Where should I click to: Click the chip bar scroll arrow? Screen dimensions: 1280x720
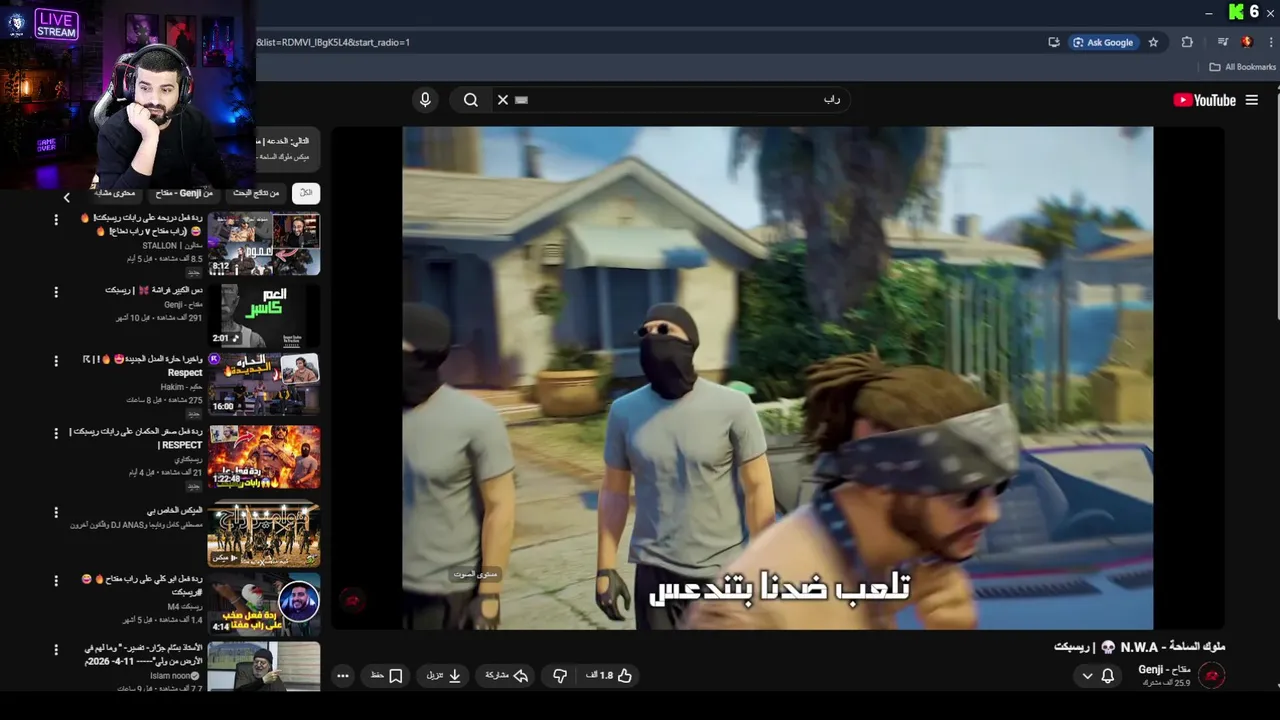coord(67,197)
